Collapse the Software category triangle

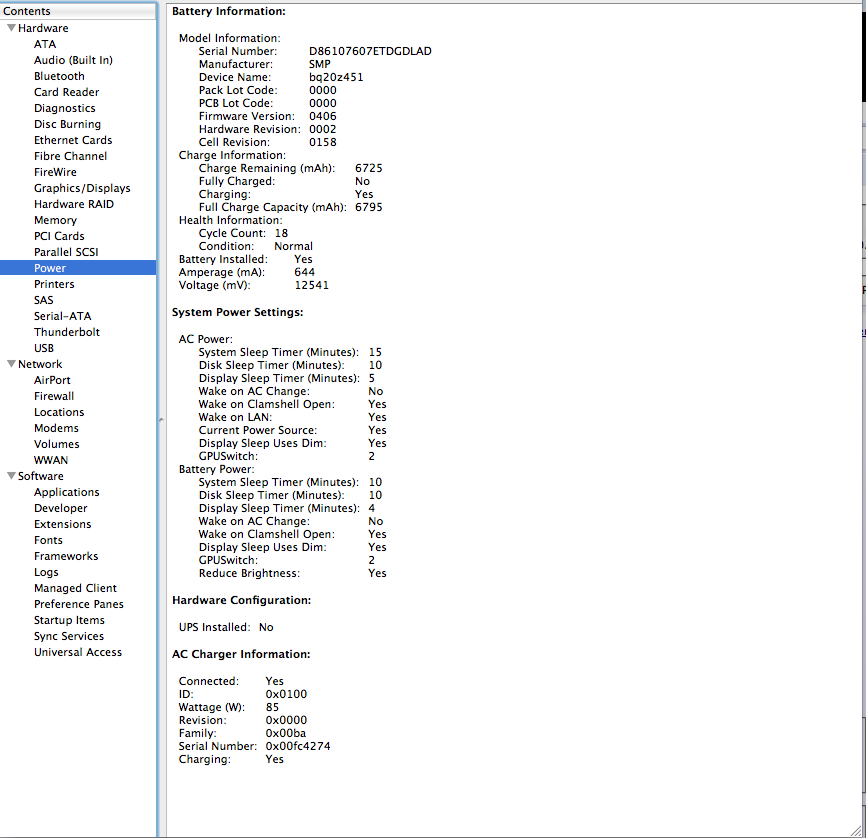11,476
